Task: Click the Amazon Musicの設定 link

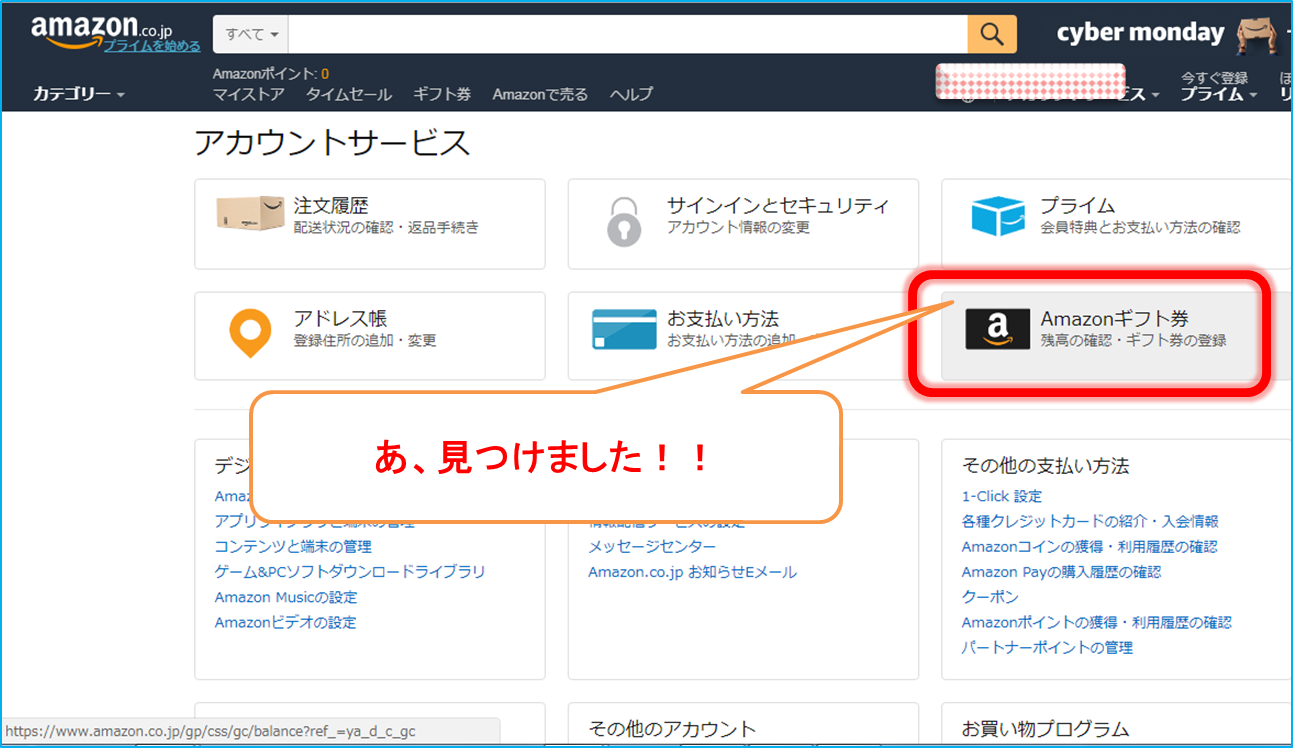Action: (286, 597)
